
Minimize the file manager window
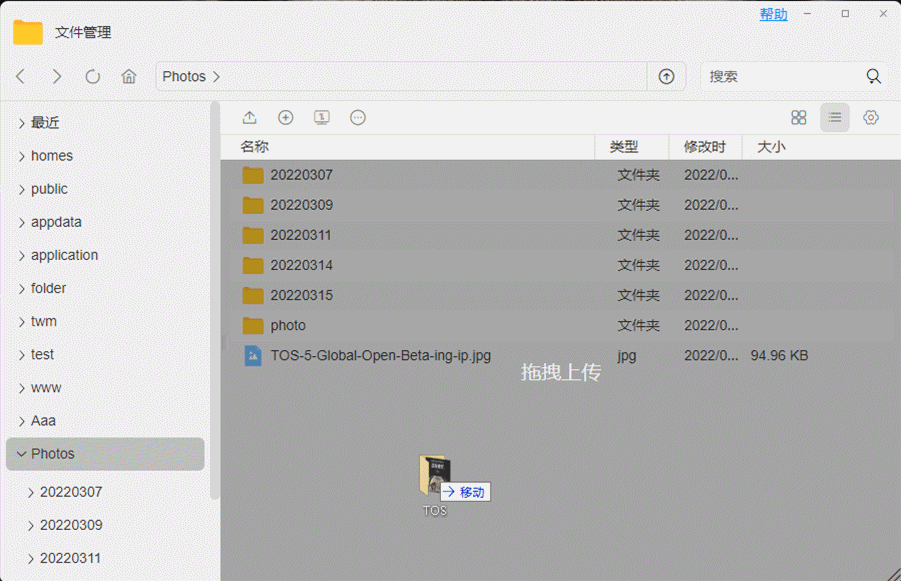(x=807, y=14)
